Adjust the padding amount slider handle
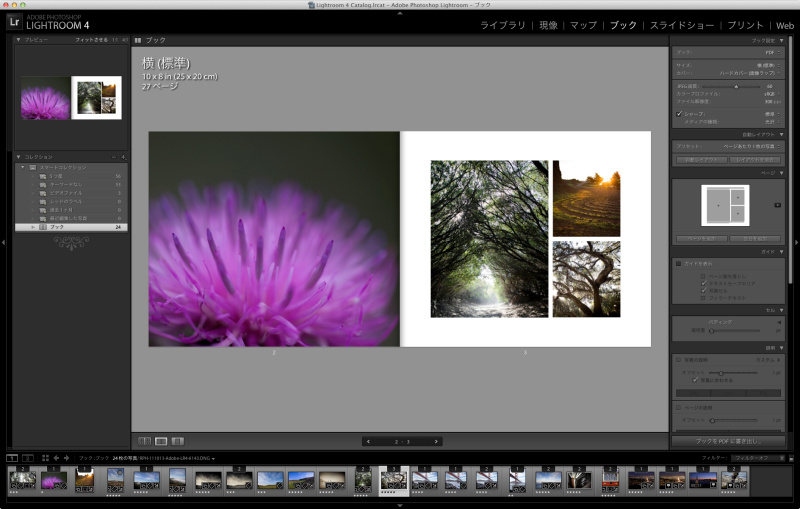This screenshot has width=800, height=509. 711,331
